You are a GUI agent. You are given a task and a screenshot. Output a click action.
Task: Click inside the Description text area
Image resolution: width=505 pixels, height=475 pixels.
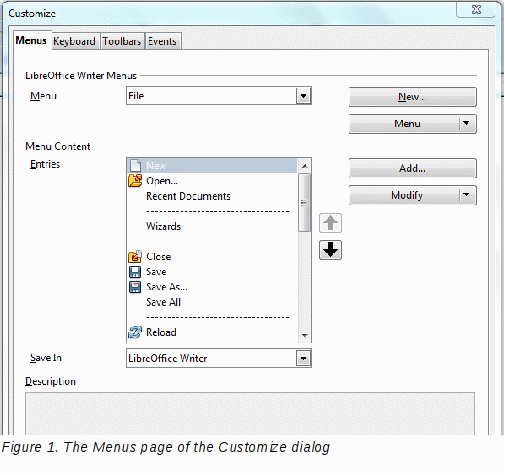click(x=250, y=414)
